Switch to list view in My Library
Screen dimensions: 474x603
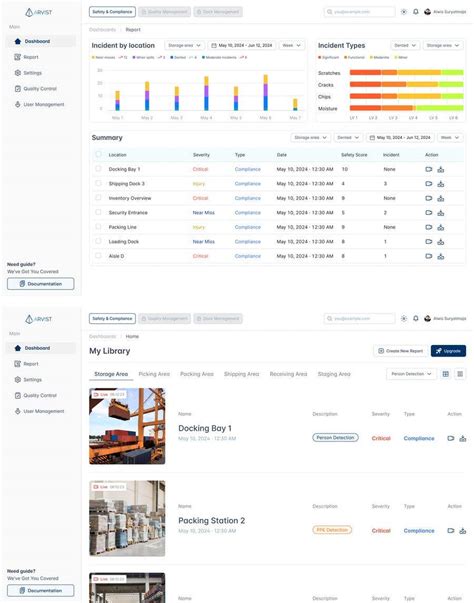pyautogui.click(x=460, y=374)
